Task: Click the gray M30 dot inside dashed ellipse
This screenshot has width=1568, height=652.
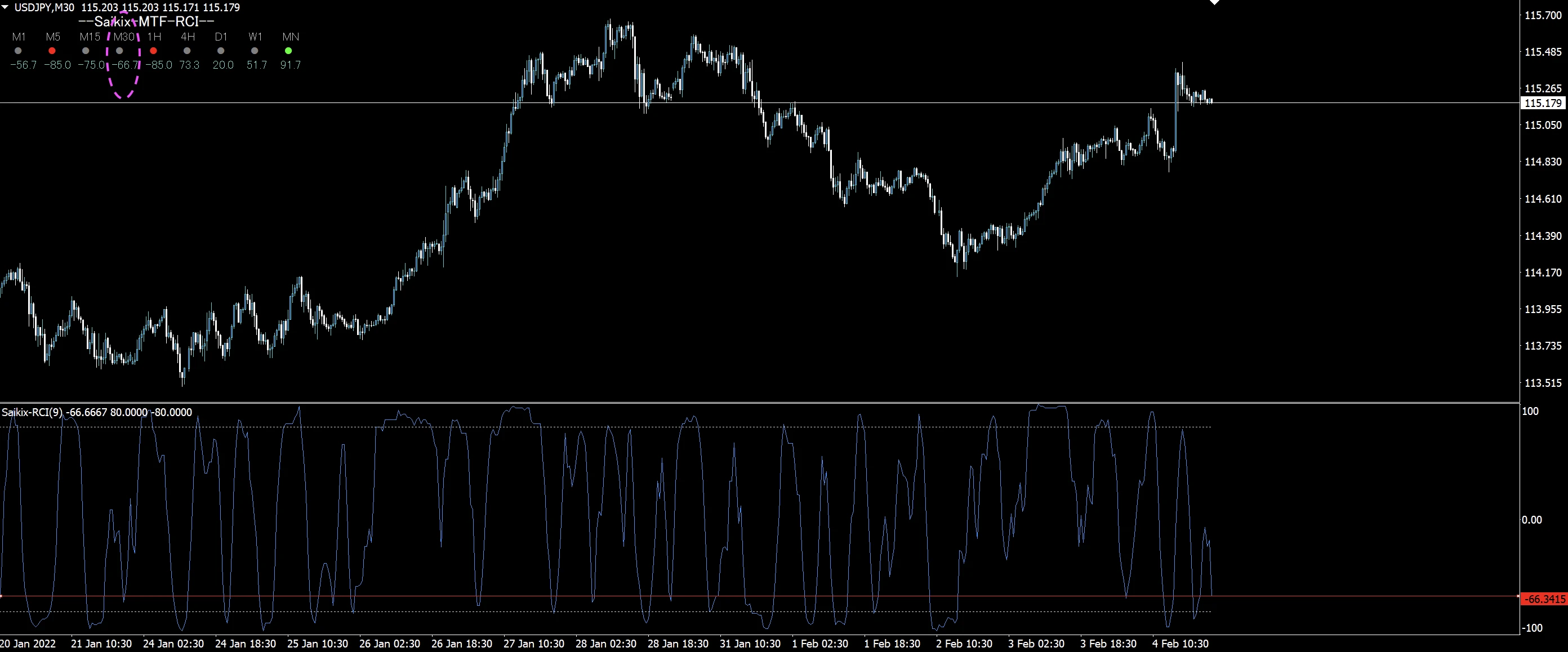Action: pos(119,51)
